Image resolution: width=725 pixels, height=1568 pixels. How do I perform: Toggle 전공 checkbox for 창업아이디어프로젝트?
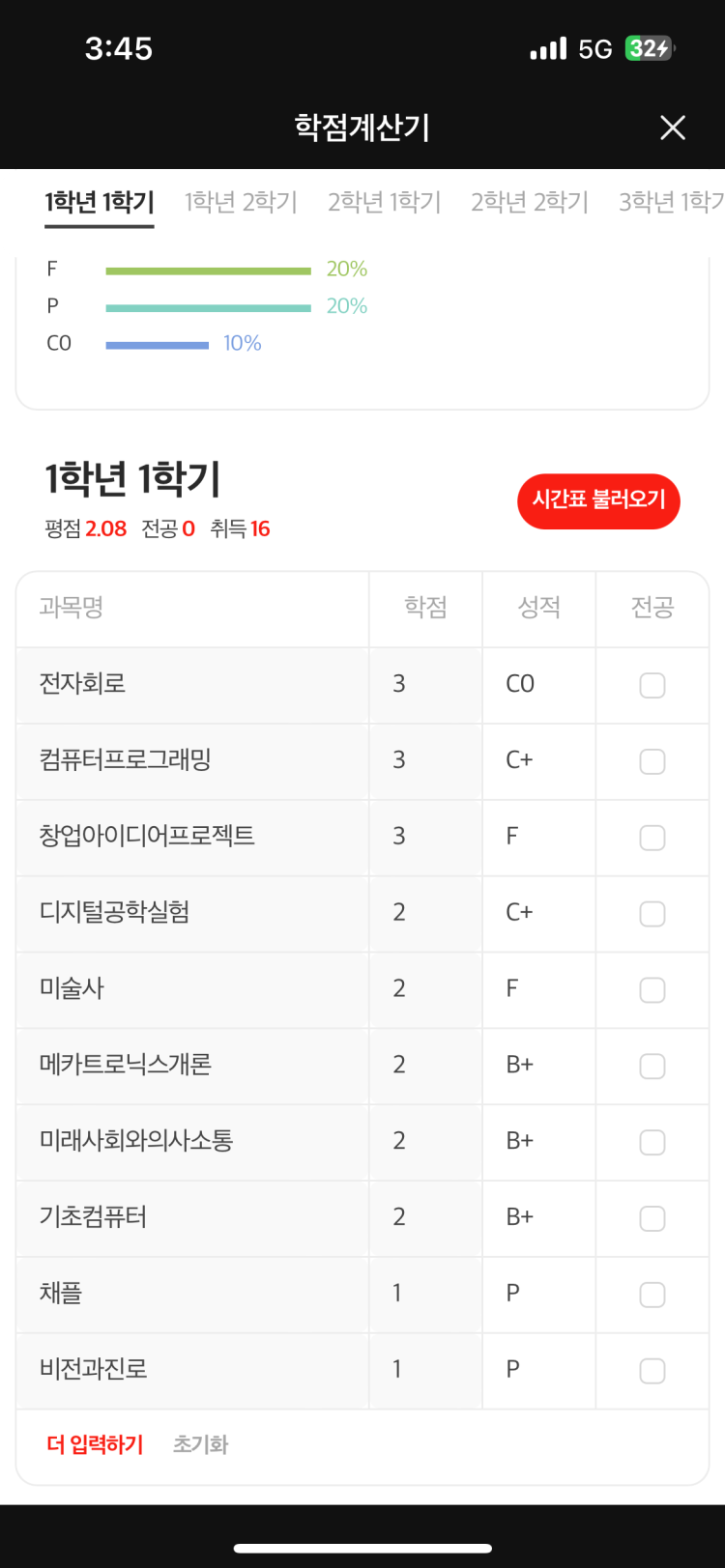(x=652, y=838)
